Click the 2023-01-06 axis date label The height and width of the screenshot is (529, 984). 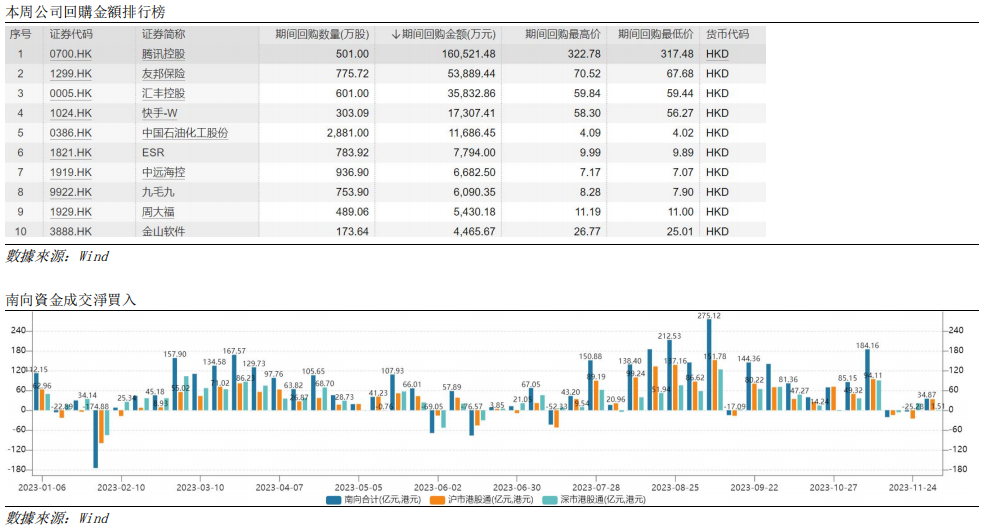click(41, 488)
